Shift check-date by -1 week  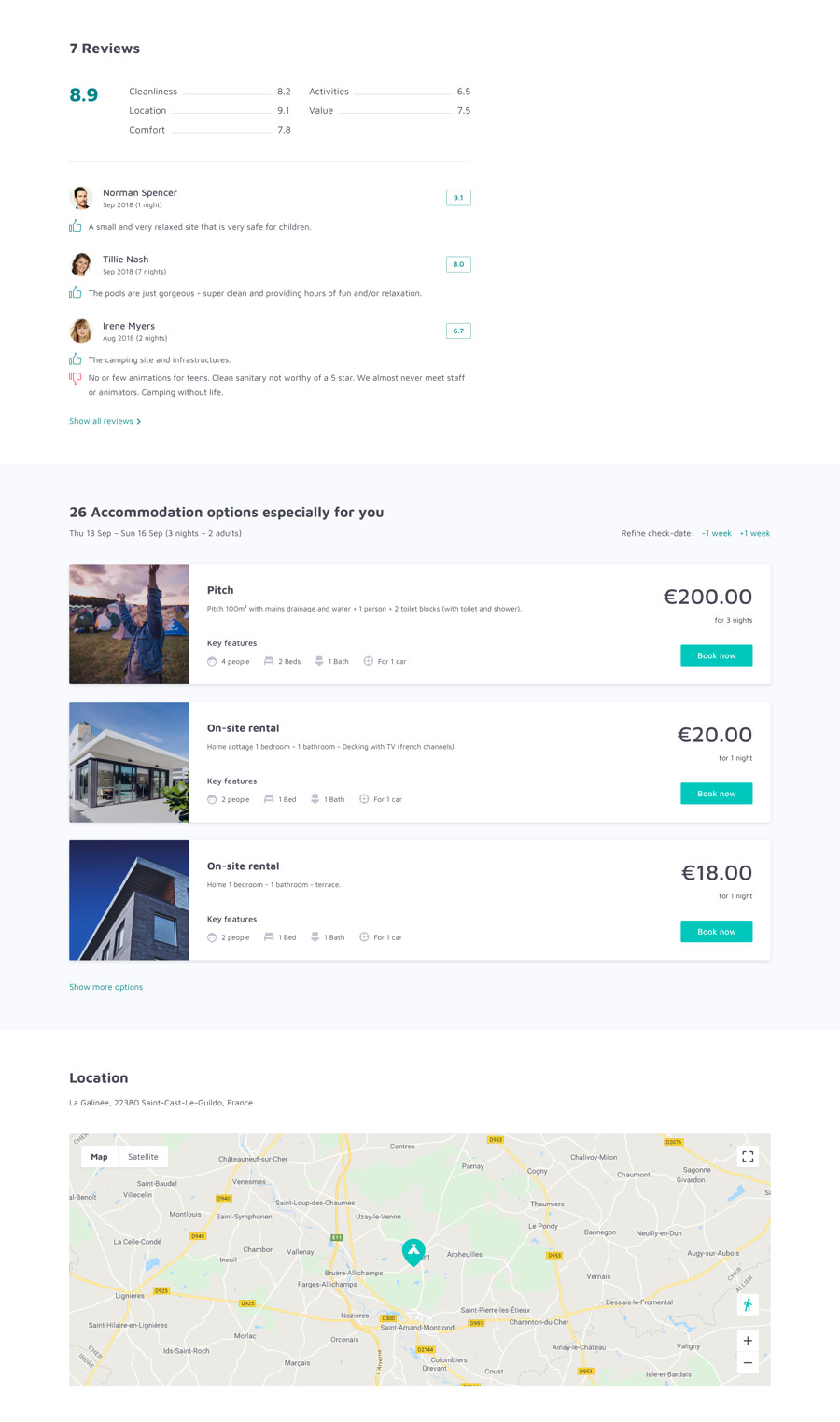(x=717, y=533)
